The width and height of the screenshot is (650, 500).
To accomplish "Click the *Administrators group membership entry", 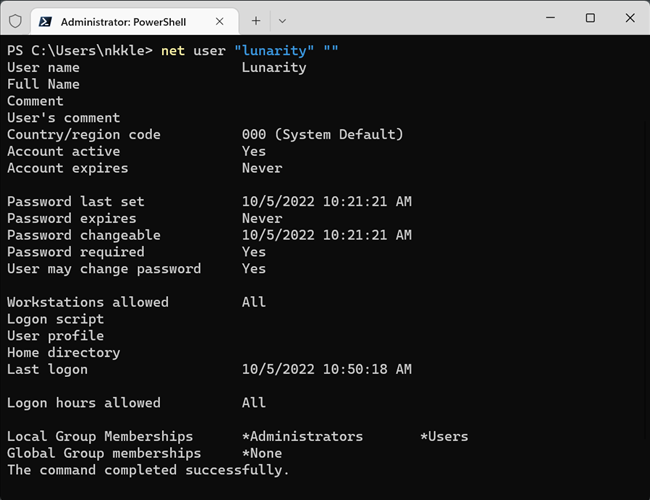I will coord(302,436).
